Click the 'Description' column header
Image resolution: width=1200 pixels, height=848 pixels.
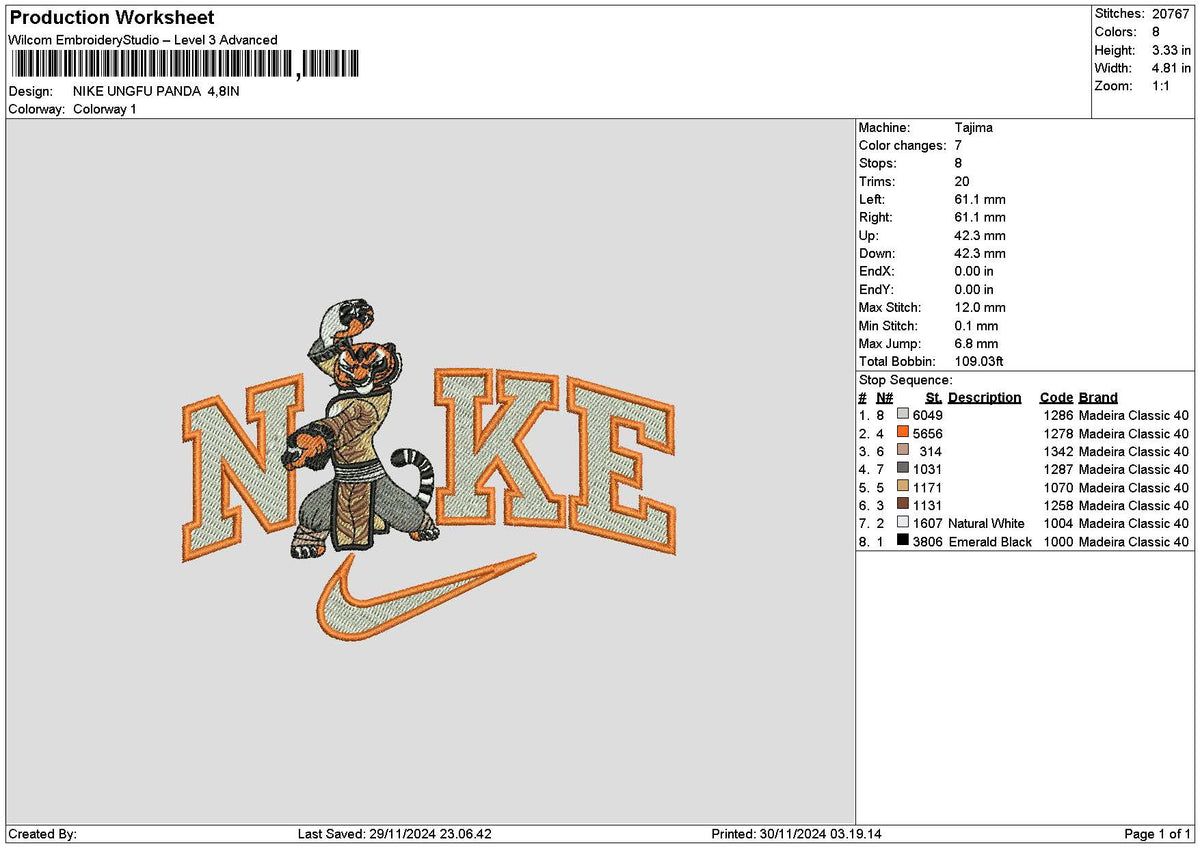coord(985,398)
